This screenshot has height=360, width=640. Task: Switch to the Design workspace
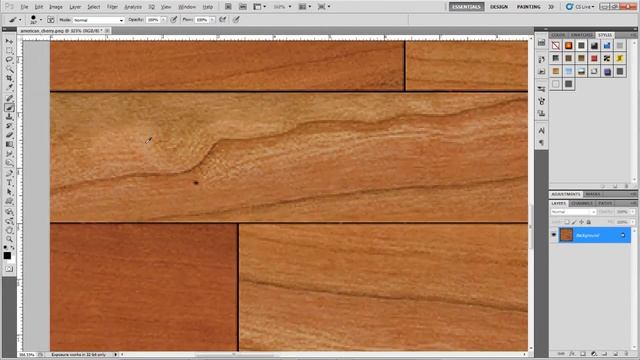499,7
